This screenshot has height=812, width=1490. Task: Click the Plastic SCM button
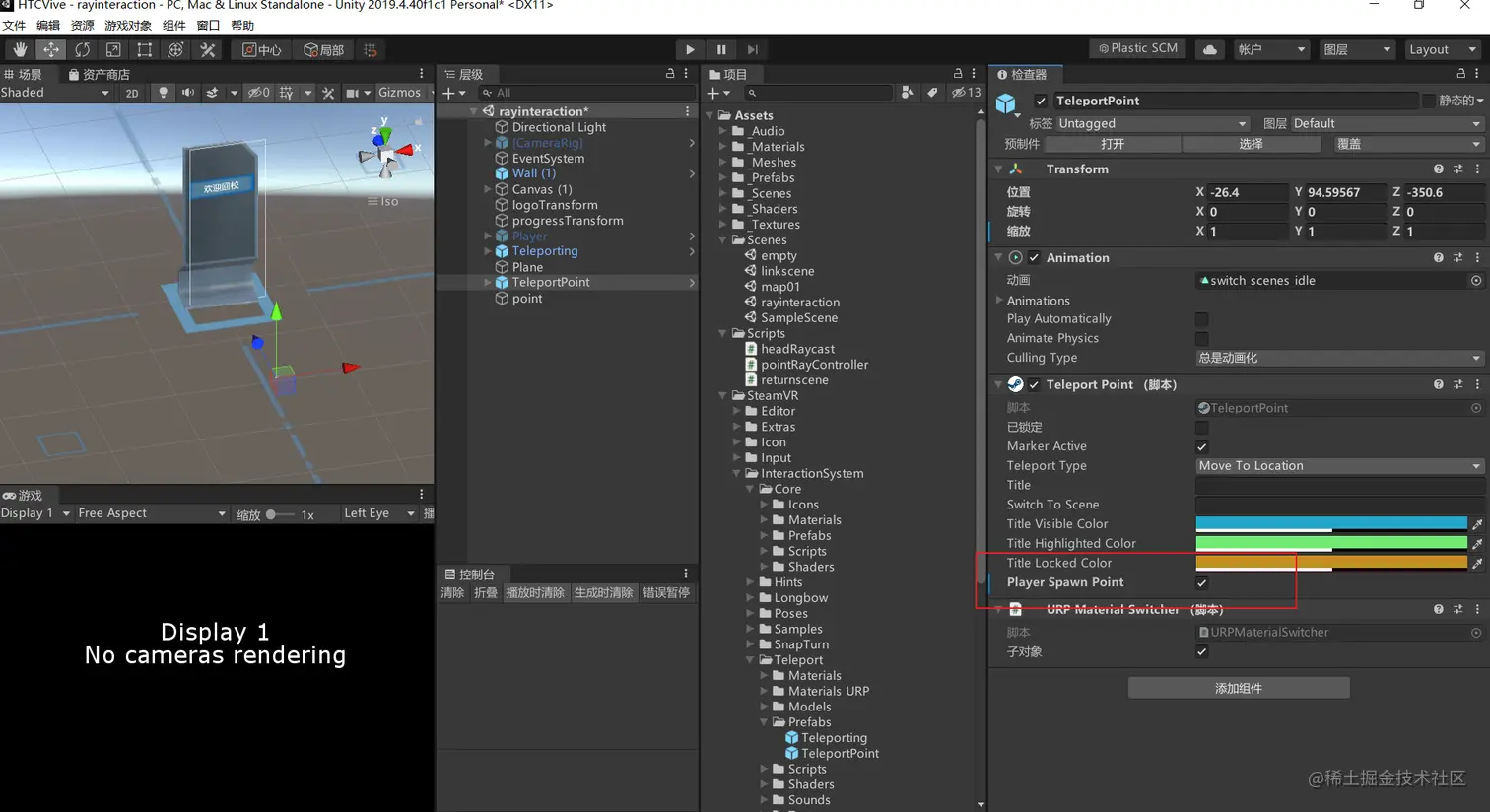(x=1138, y=48)
